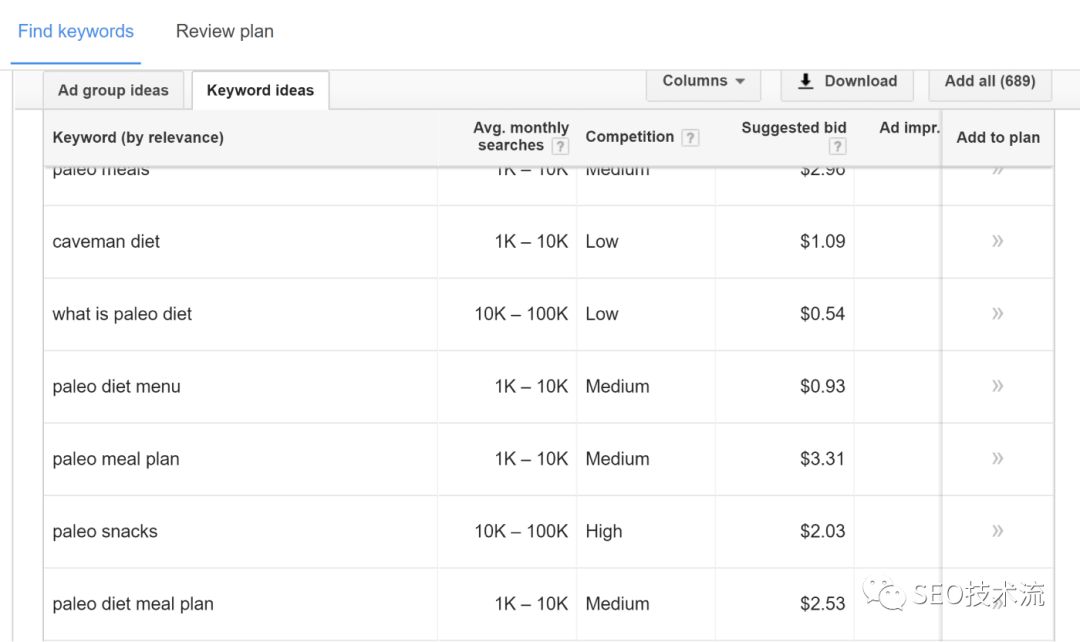The height and width of the screenshot is (642, 1080).
Task: Sort by Avg. monthly searches header
Action: tap(520, 128)
